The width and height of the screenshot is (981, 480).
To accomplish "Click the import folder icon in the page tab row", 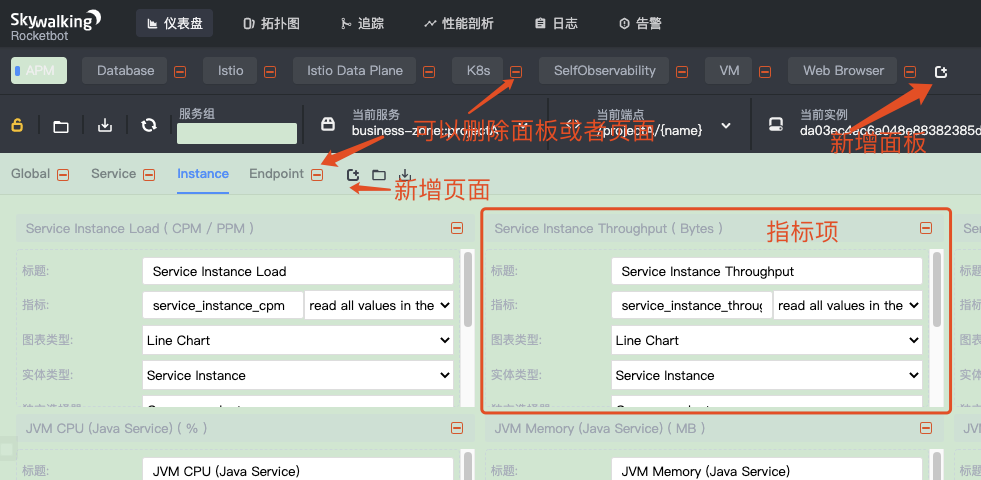I will click(379, 175).
